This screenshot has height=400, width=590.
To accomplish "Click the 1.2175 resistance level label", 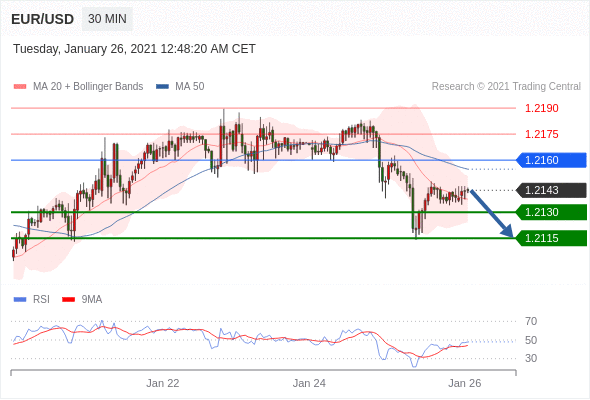I will pyautogui.click(x=541, y=134).
